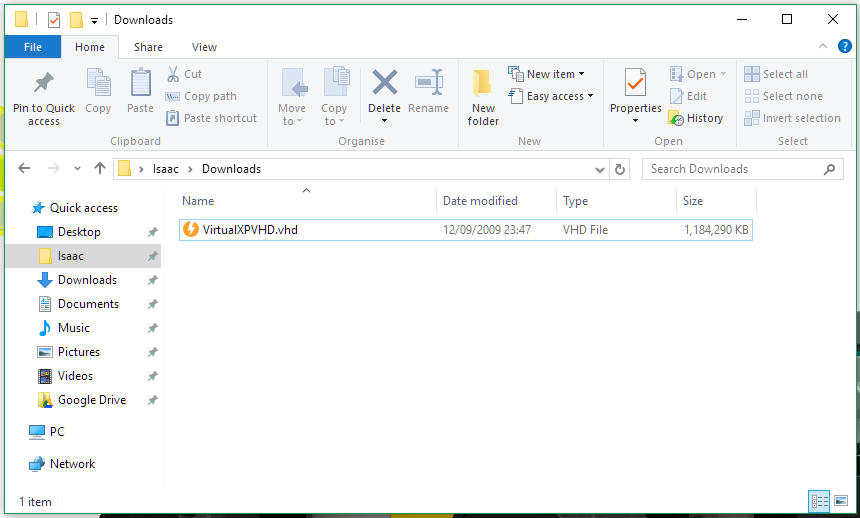Image resolution: width=860 pixels, height=518 pixels.
Task: Open Help question mark icon
Action: click(845, 47)
